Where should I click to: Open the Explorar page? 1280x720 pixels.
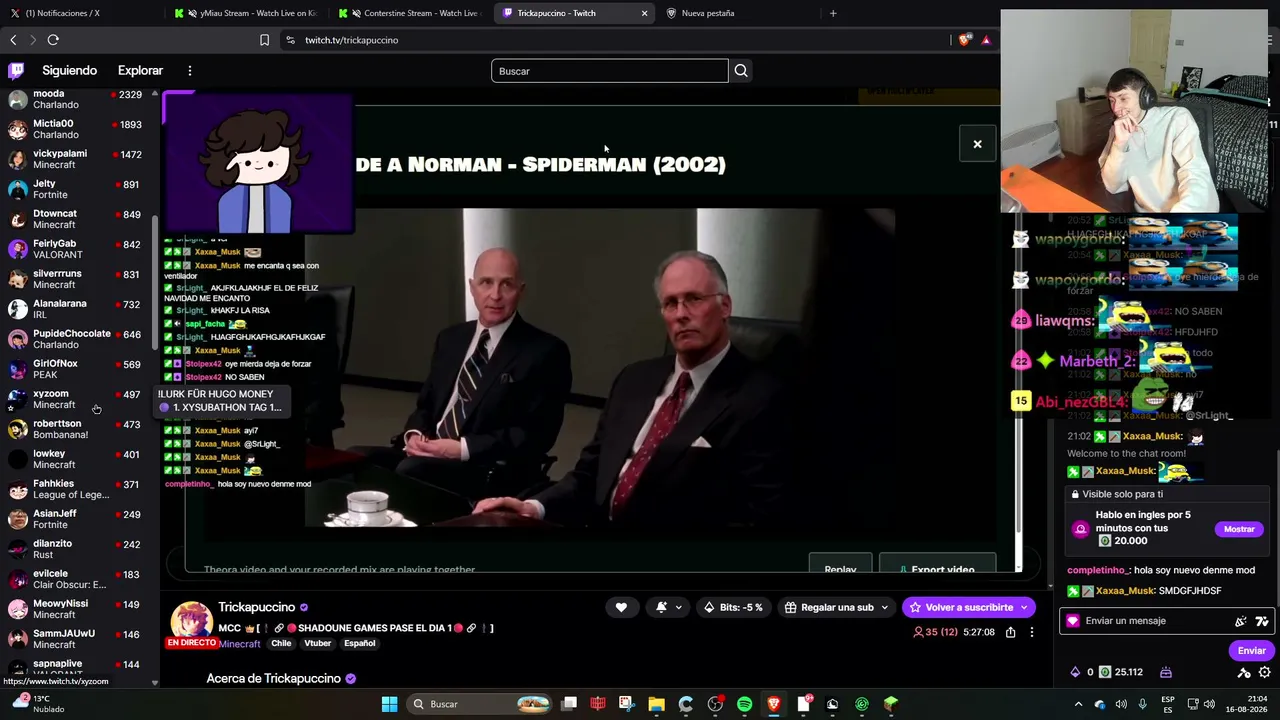[x=140, y=71]
